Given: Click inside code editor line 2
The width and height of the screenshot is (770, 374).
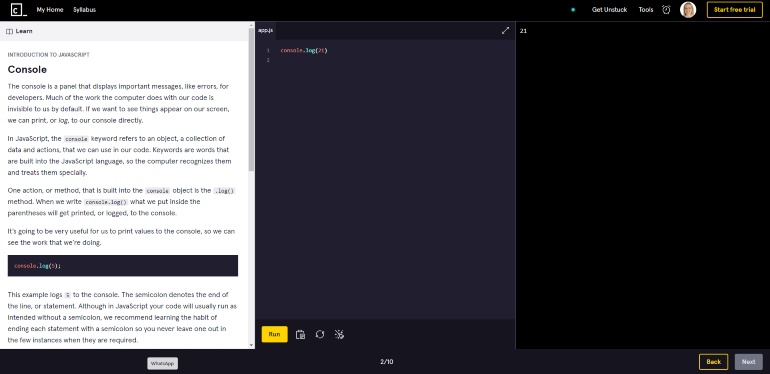Looking at the screenshot, I should pyautogui.click(x=393, y=60).
